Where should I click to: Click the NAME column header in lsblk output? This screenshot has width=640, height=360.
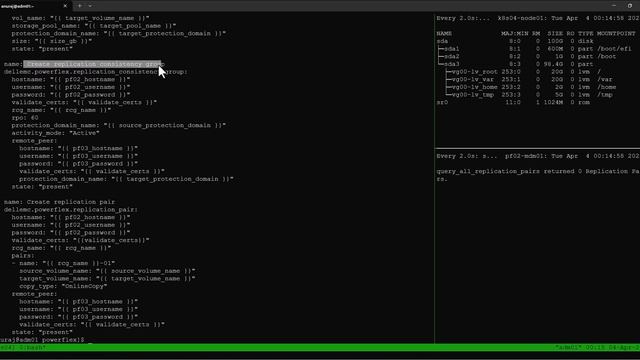click(444, 33)
